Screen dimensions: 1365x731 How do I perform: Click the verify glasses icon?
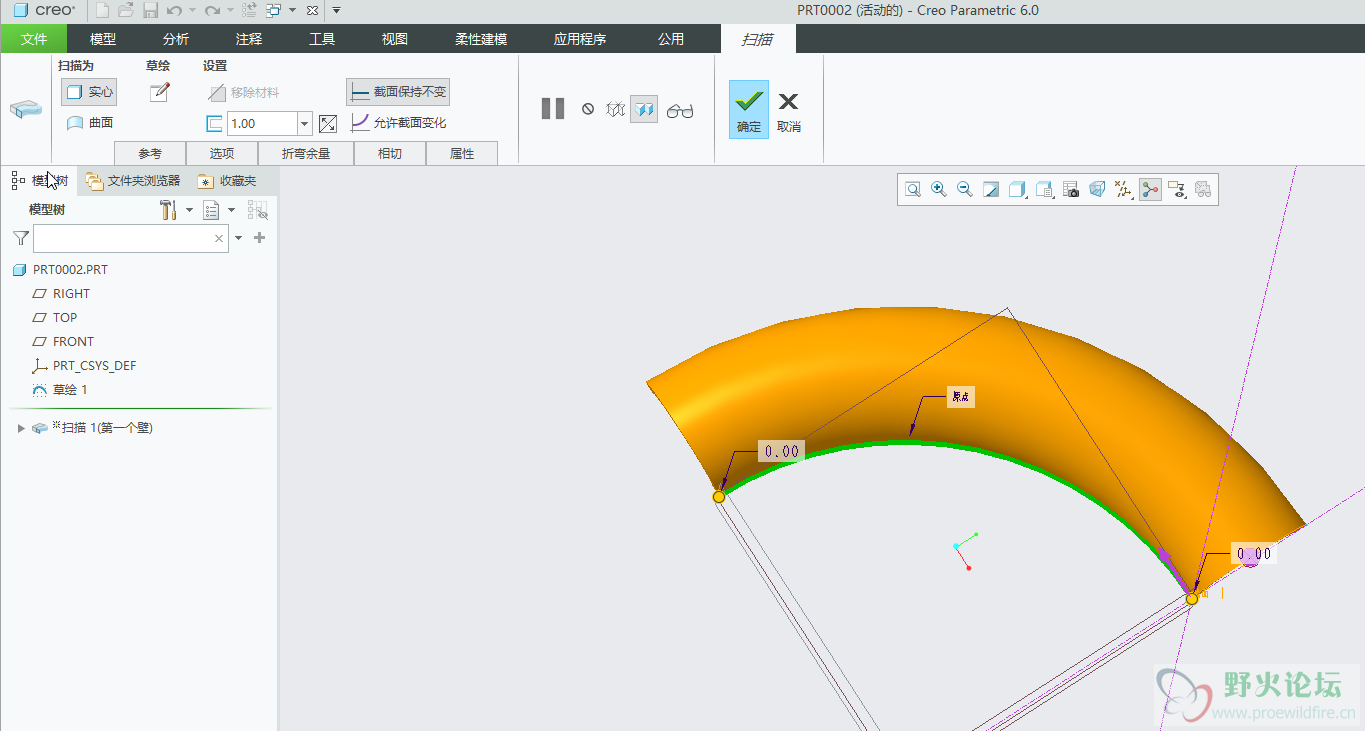pos(680,110)
